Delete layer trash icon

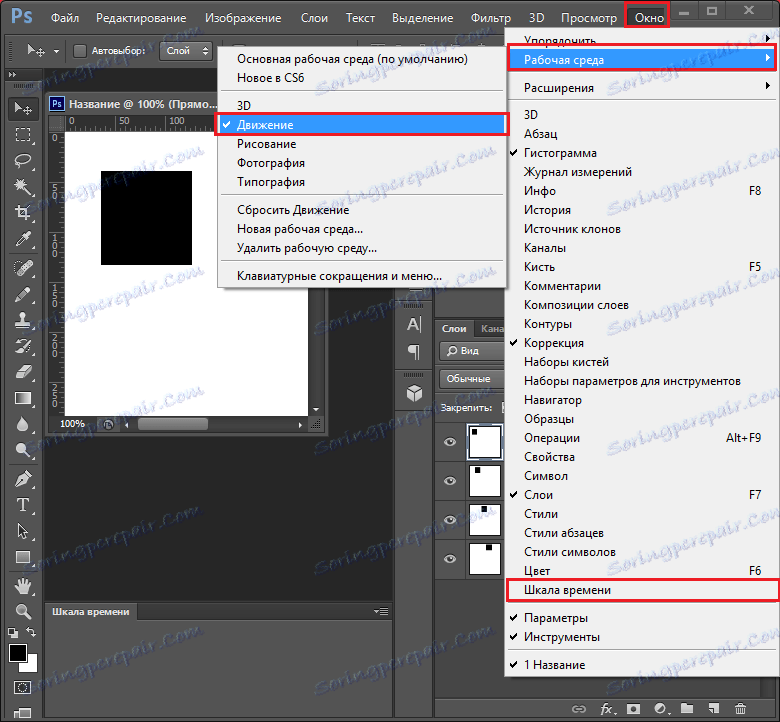coord(740,709)
